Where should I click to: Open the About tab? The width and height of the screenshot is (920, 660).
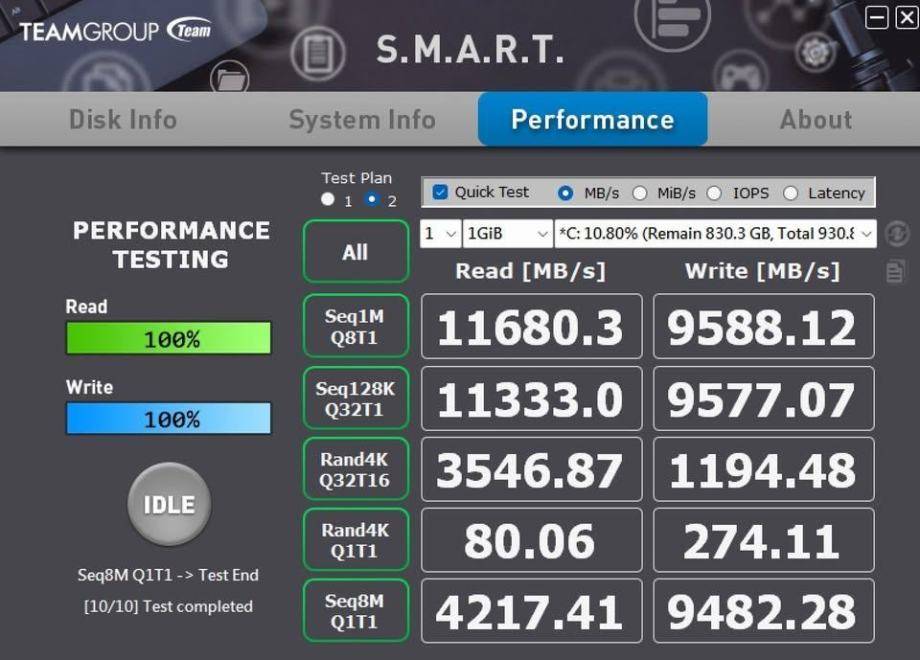click(x=816, y=119)
